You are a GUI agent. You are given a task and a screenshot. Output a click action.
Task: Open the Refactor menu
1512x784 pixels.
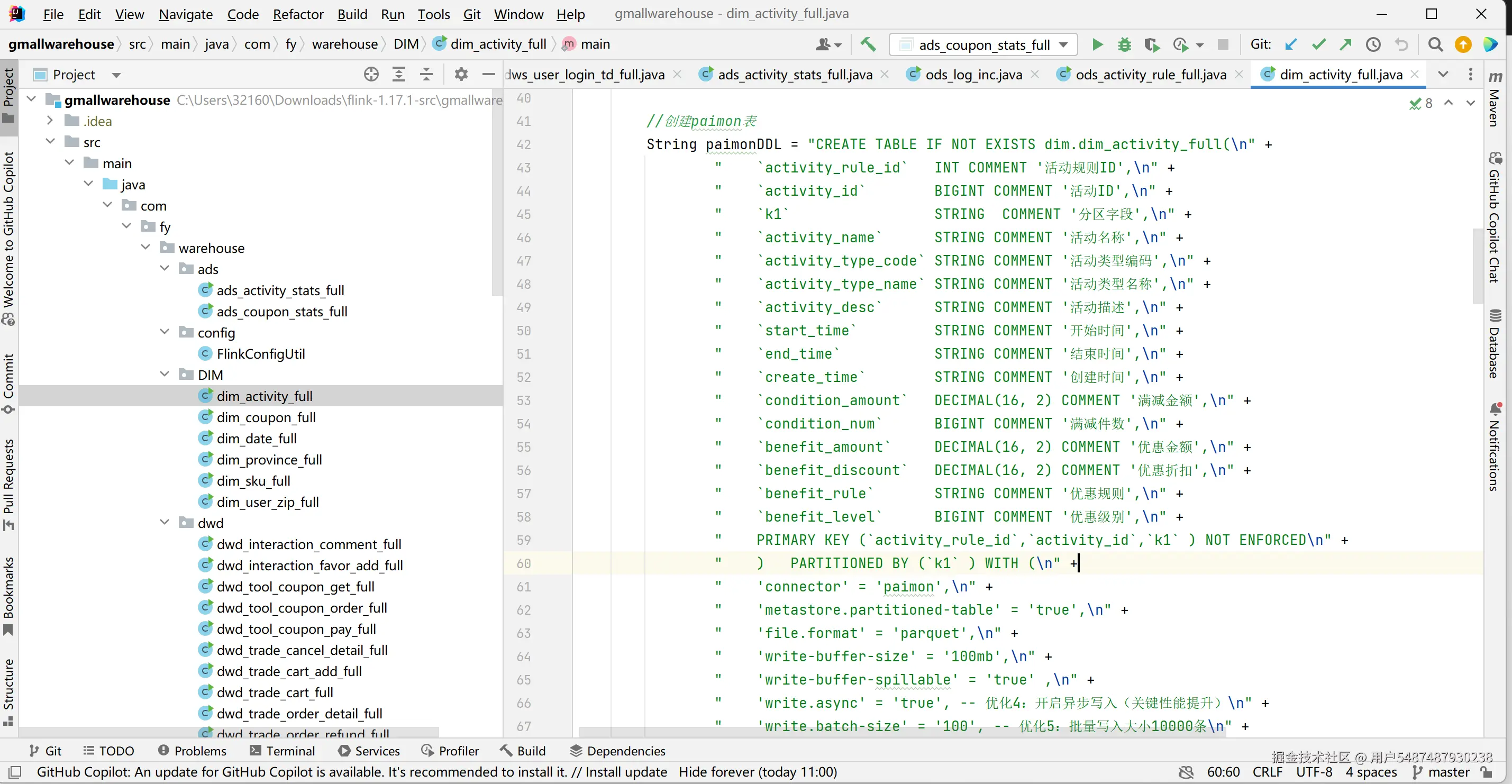point(298,14)
